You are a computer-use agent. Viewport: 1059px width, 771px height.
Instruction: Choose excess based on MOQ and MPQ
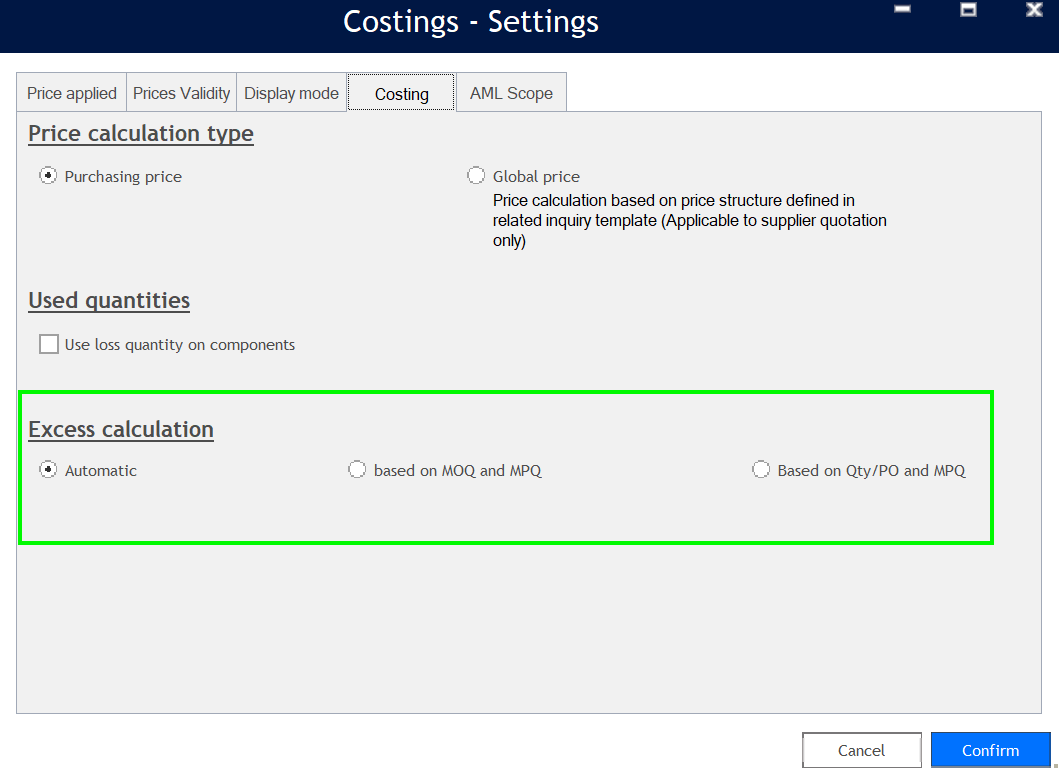coord(357,470)
